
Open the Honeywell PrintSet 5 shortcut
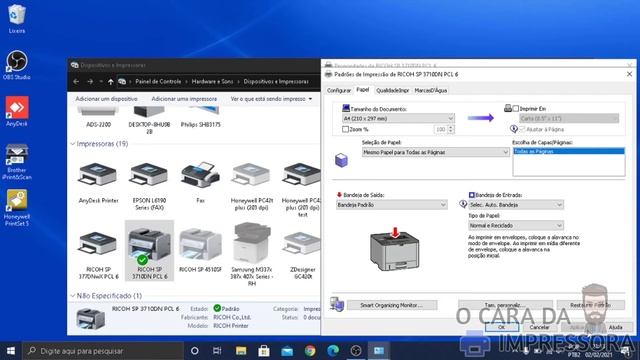[x=17, y=208]
